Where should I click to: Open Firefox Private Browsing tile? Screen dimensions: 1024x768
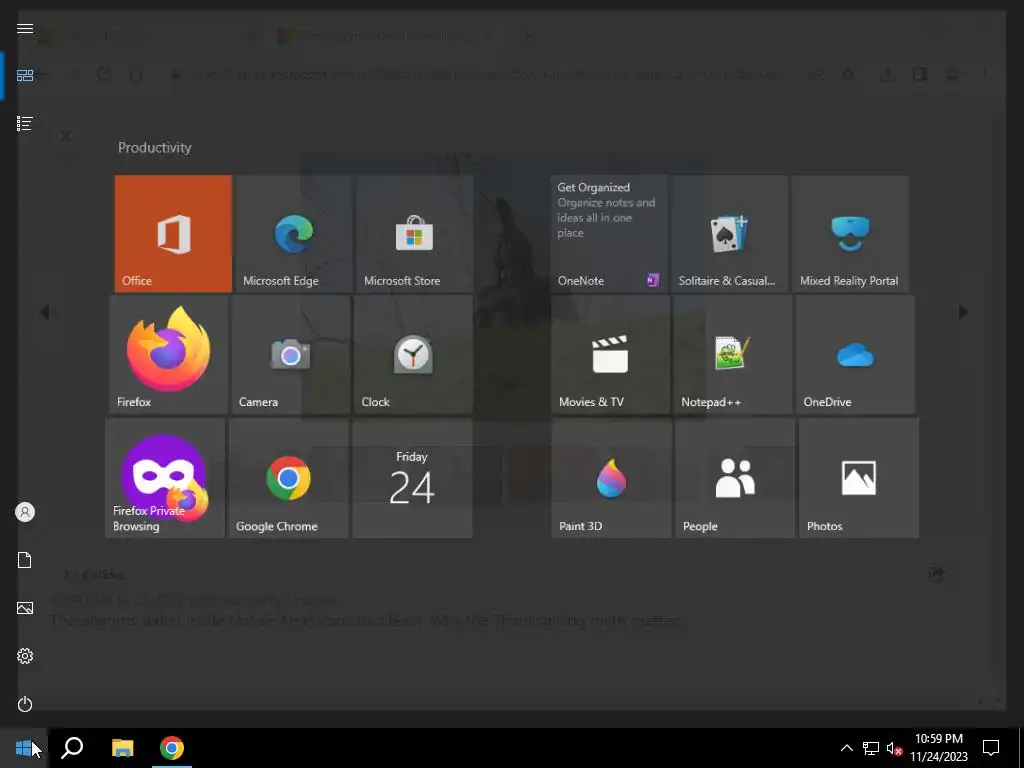coord(165,478)
